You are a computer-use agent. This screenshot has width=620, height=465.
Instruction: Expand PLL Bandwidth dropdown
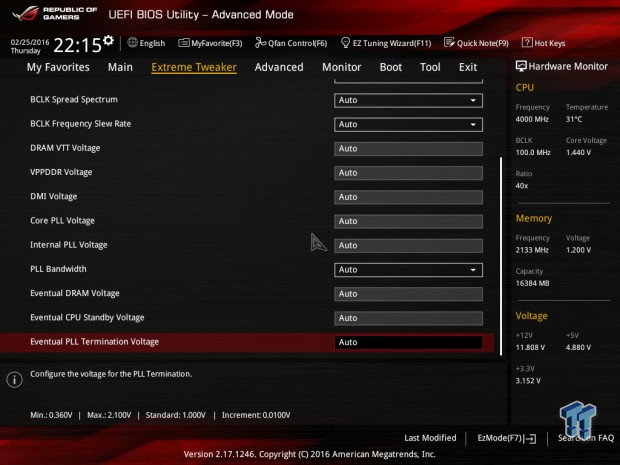pos(408,270)
